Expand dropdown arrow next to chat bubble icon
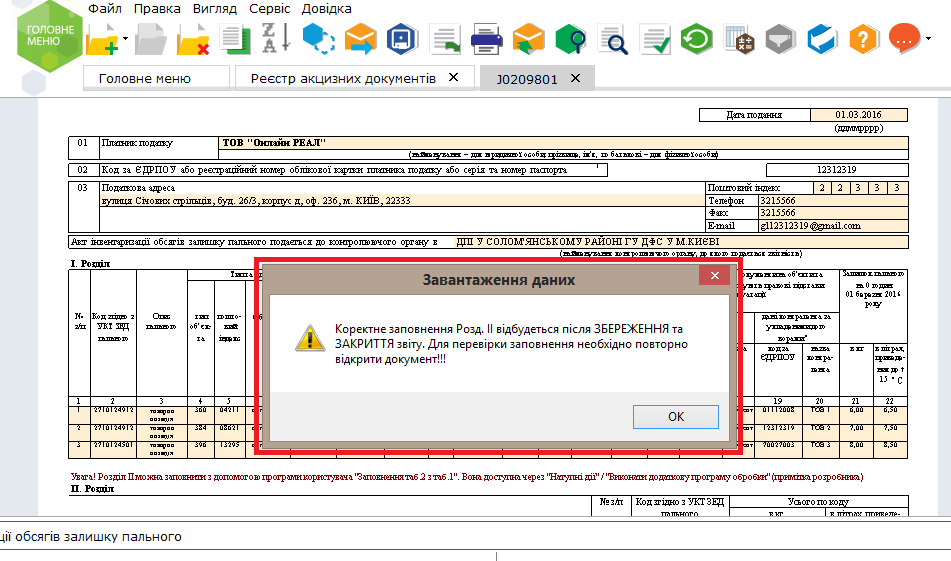951x561 pixels. click(929, 40)
